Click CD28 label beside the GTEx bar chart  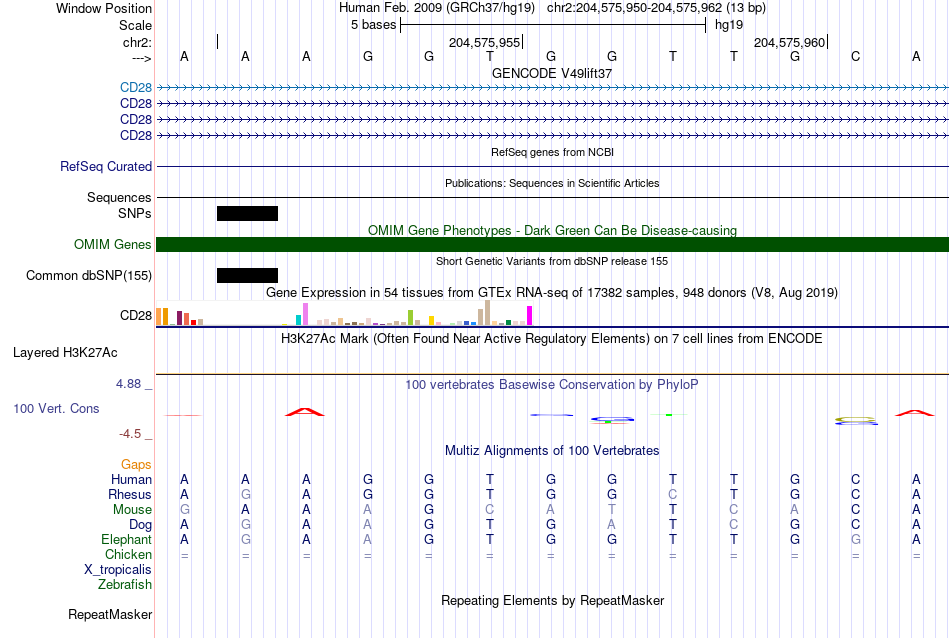136,316
